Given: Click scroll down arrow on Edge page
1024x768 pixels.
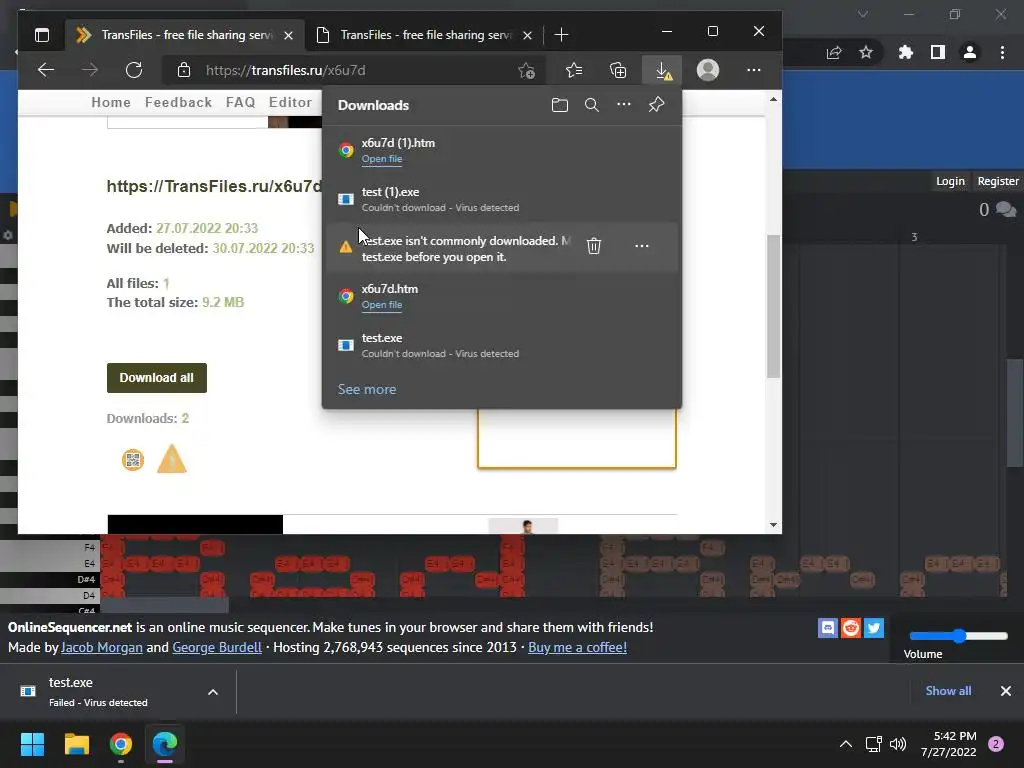Looking at the screenshot, I should click(x=773, y=524).
